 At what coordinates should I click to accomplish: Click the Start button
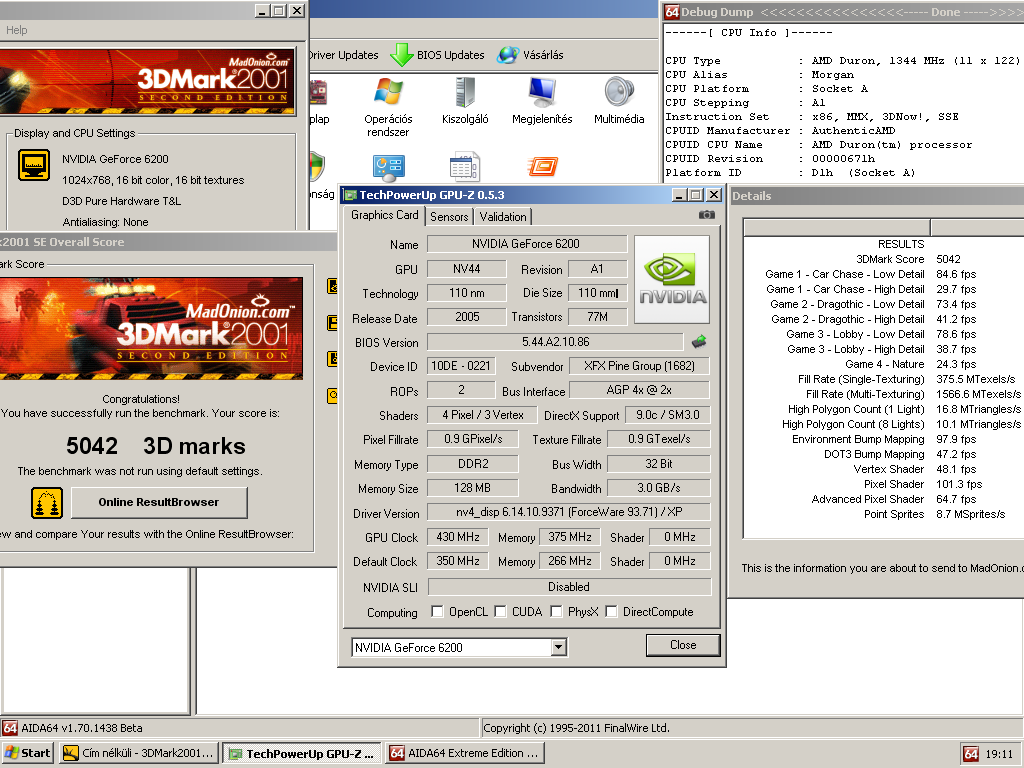click(x=27, y=753)
